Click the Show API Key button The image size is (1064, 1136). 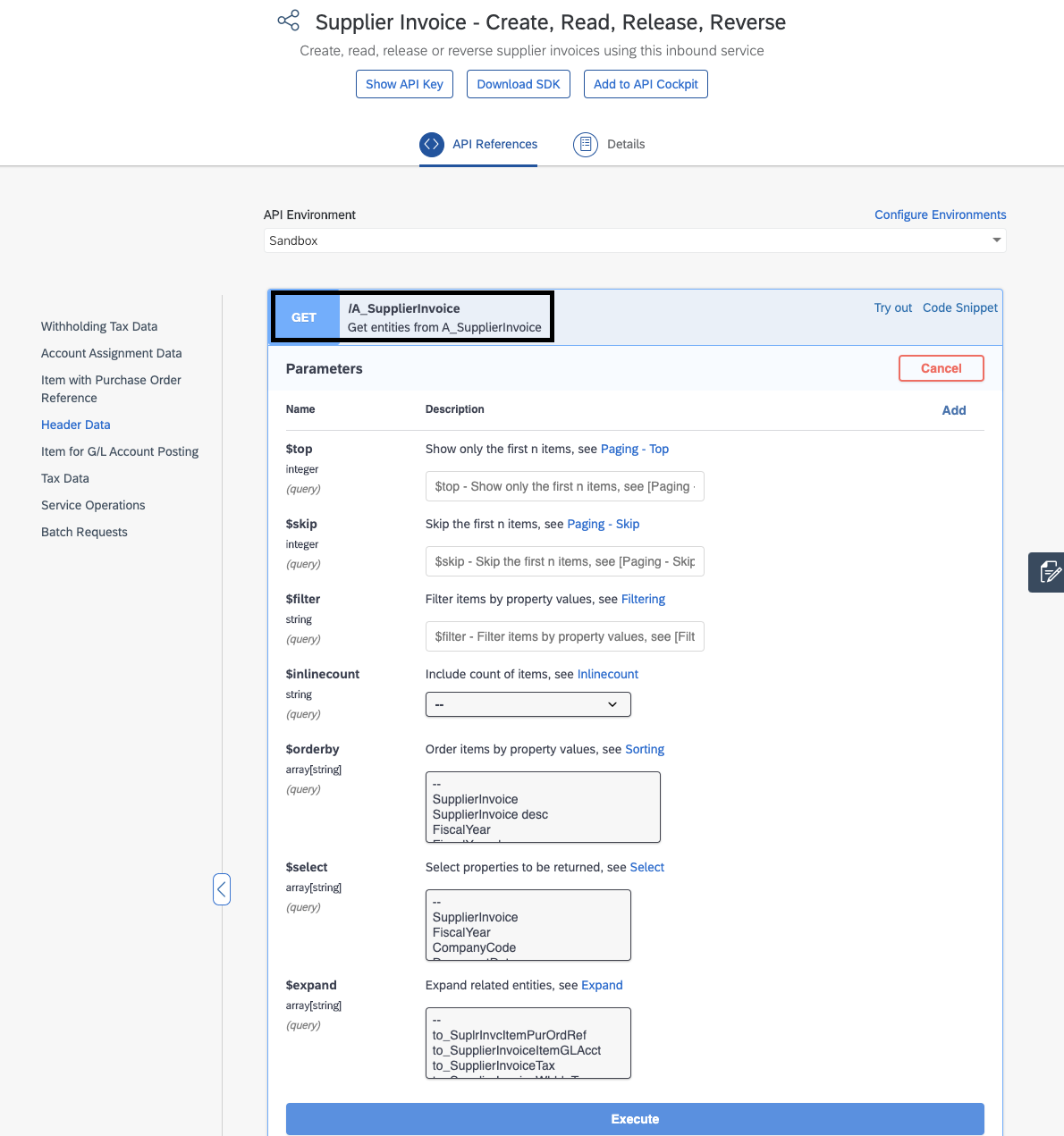click(404, 83)
